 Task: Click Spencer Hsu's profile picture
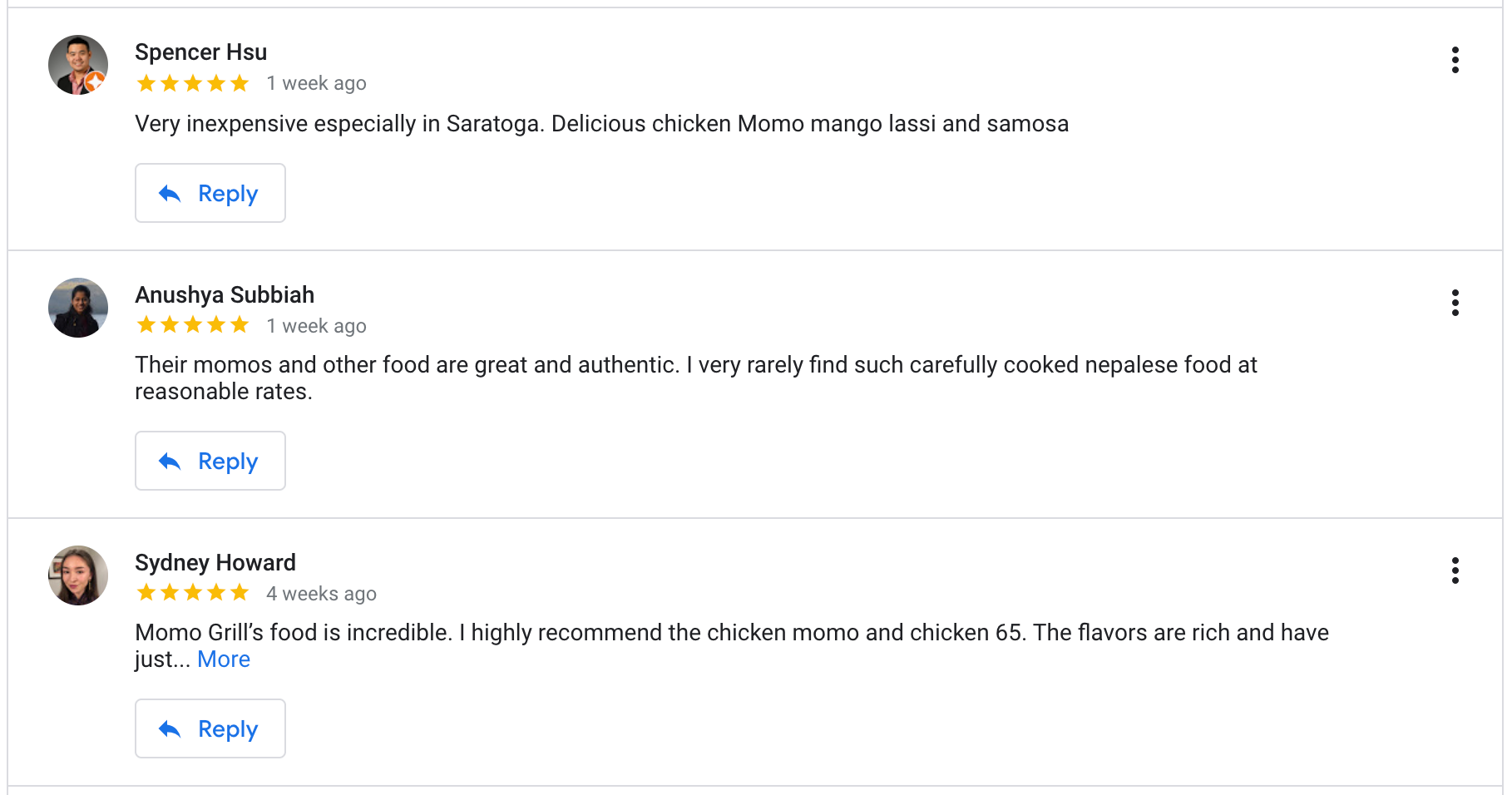[77, 64]
